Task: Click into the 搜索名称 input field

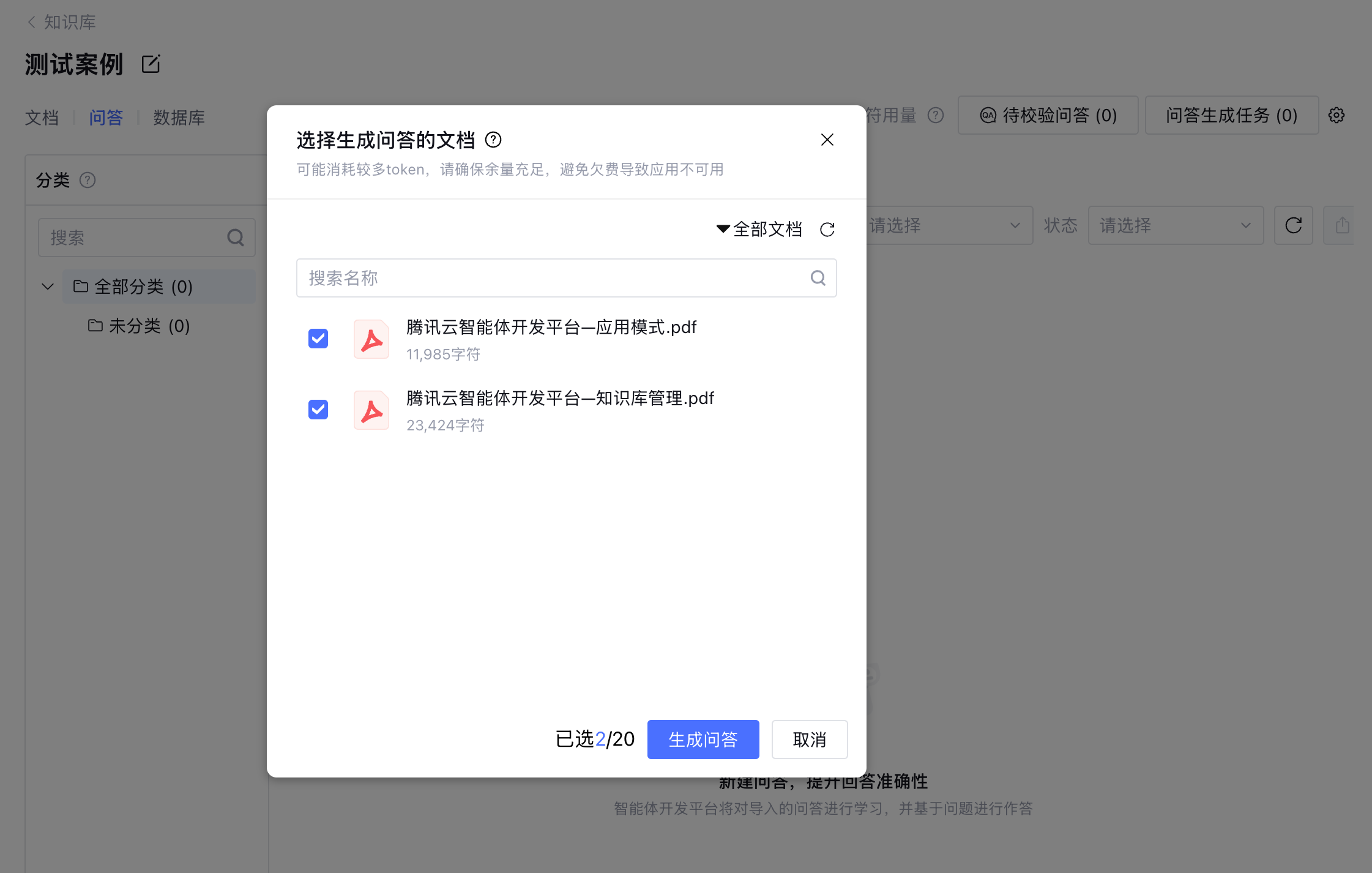Action: [551, 278]
